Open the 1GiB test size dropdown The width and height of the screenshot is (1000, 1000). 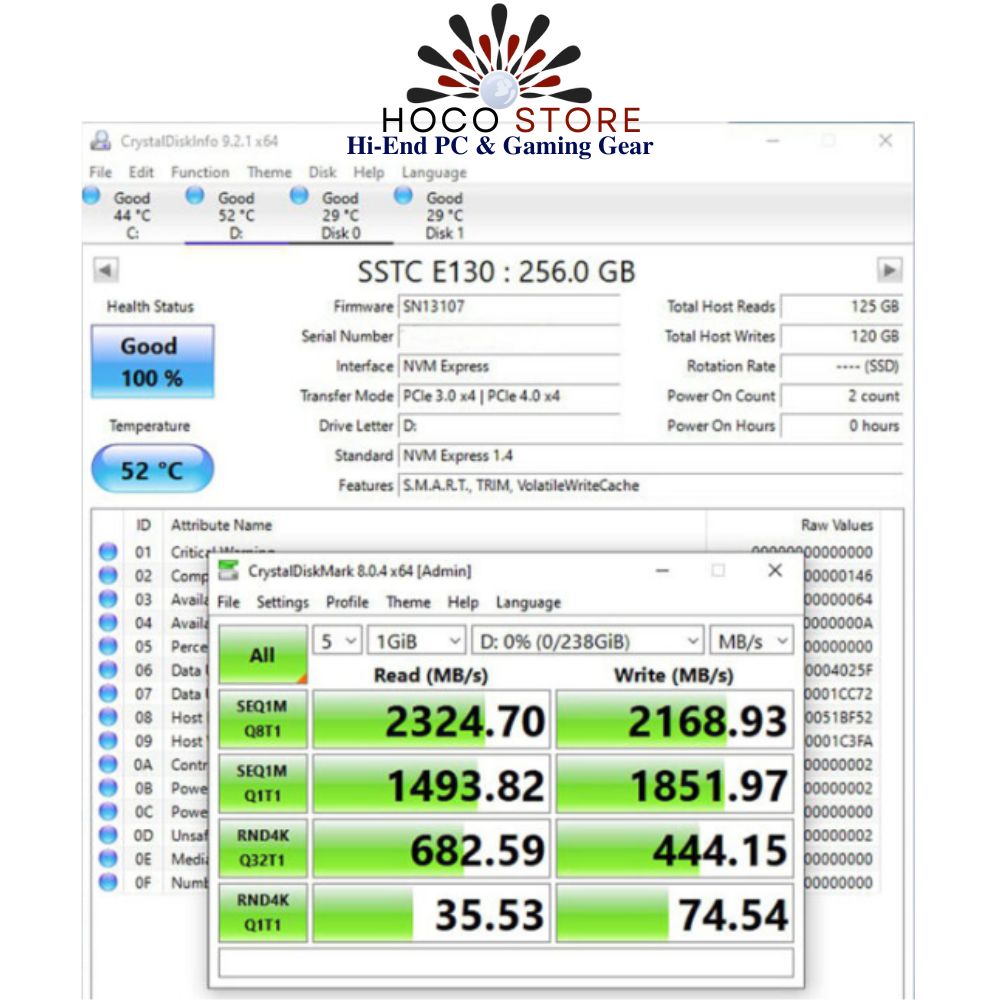click(416, 641)
